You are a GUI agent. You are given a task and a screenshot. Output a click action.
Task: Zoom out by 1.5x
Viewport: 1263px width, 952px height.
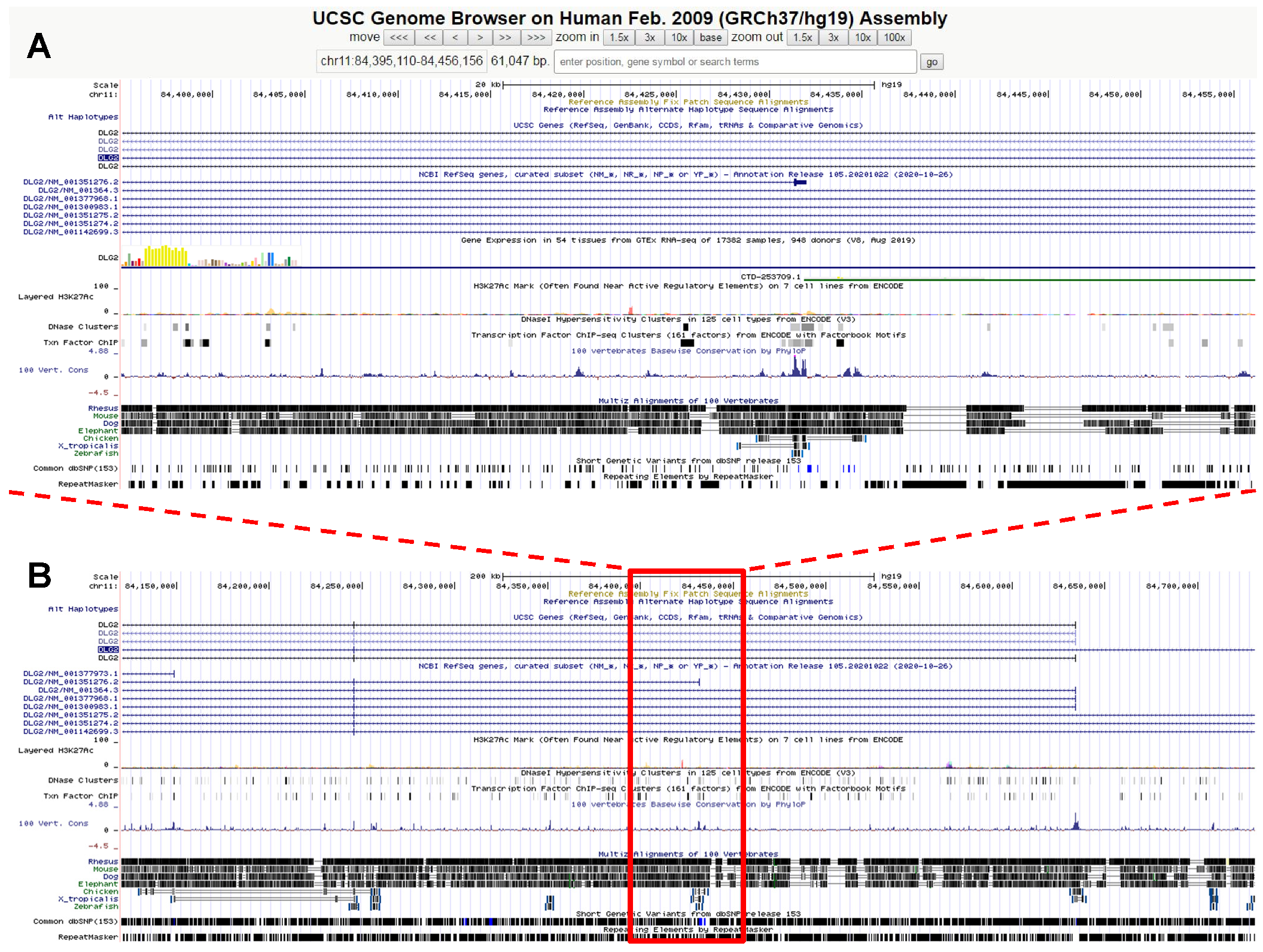point(803,38)
